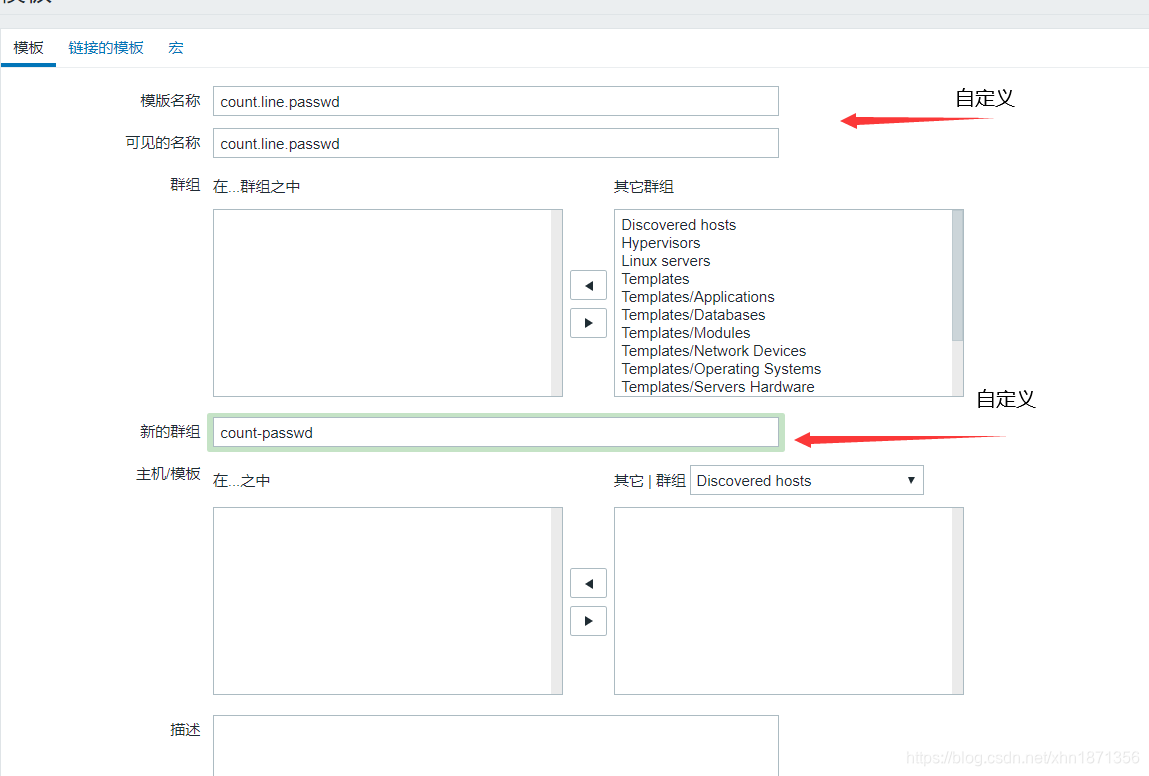Move group left with Groups arrow button
Screen dimensions: 1149x776
point(588,285)
